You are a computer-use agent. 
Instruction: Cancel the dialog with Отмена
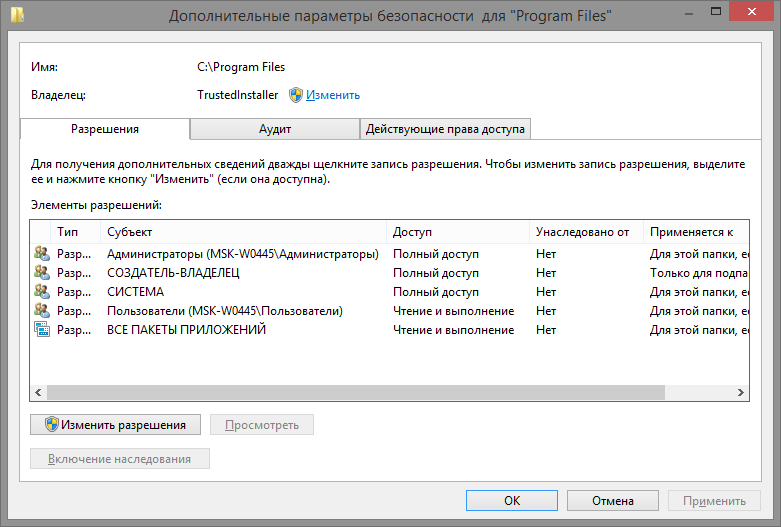(x=613, y=501)
